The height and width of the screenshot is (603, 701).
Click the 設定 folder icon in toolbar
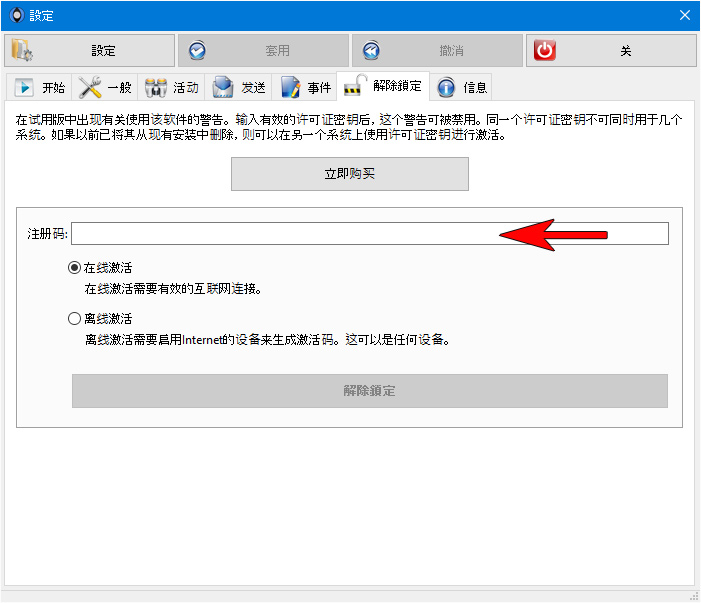[21, 50]
